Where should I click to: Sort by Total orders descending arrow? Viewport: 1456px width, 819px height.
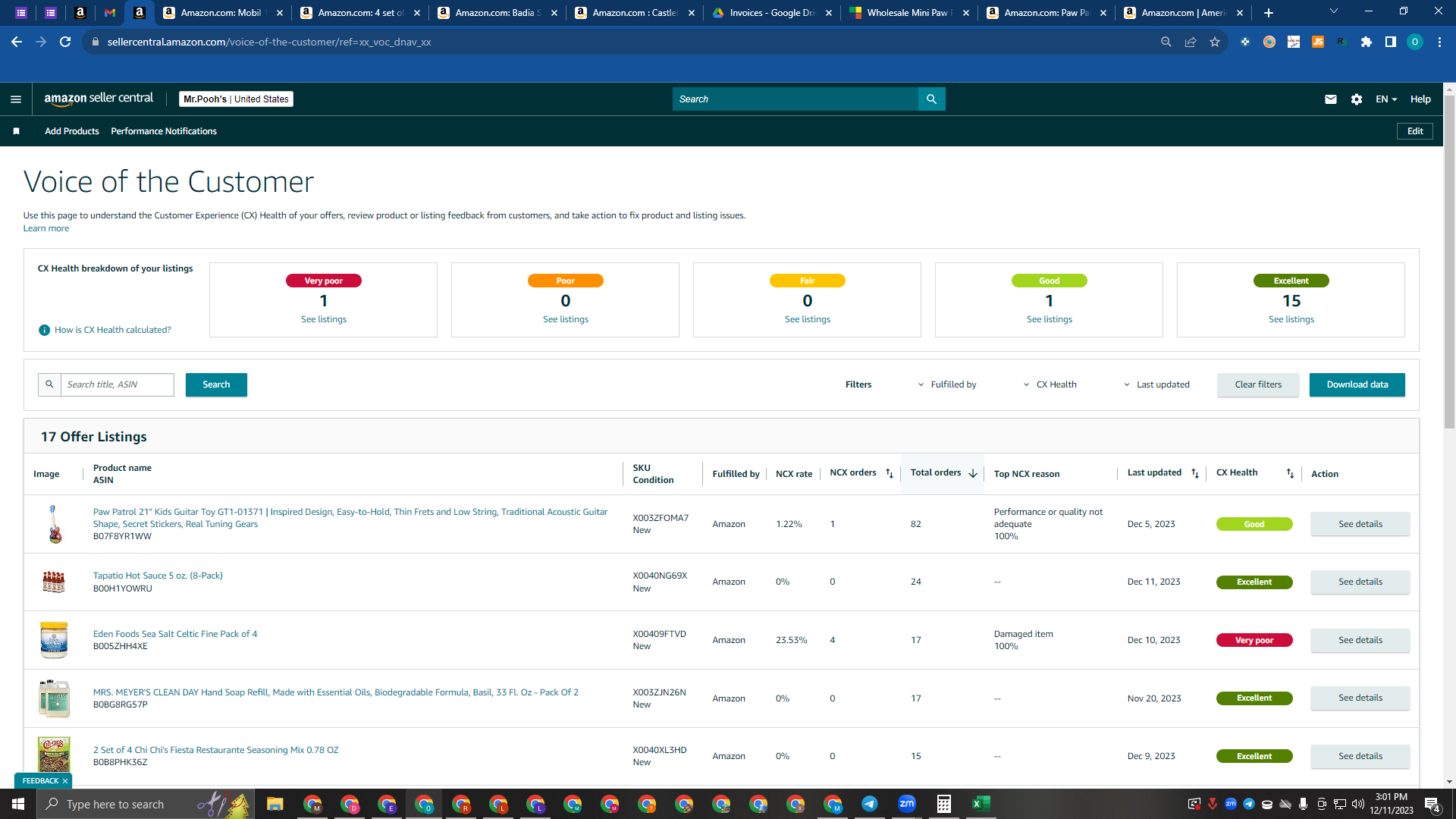[973, 473]
